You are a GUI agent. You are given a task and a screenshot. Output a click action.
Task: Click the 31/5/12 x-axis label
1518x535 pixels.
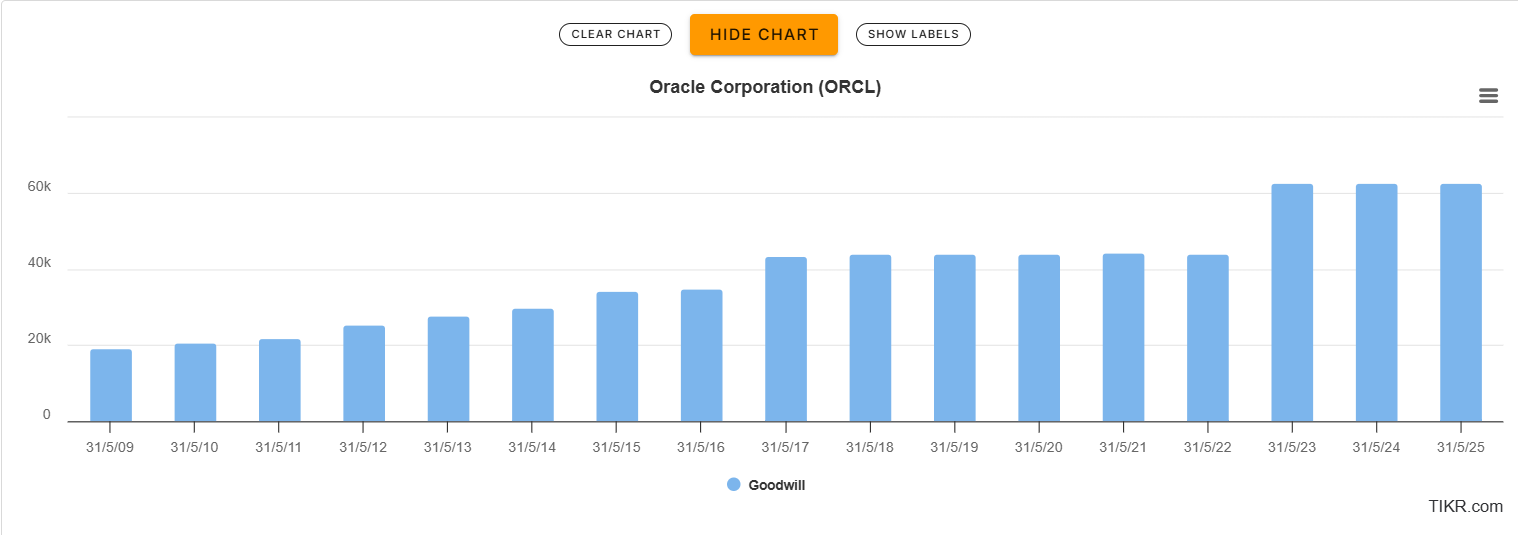(x=363, y=447)
